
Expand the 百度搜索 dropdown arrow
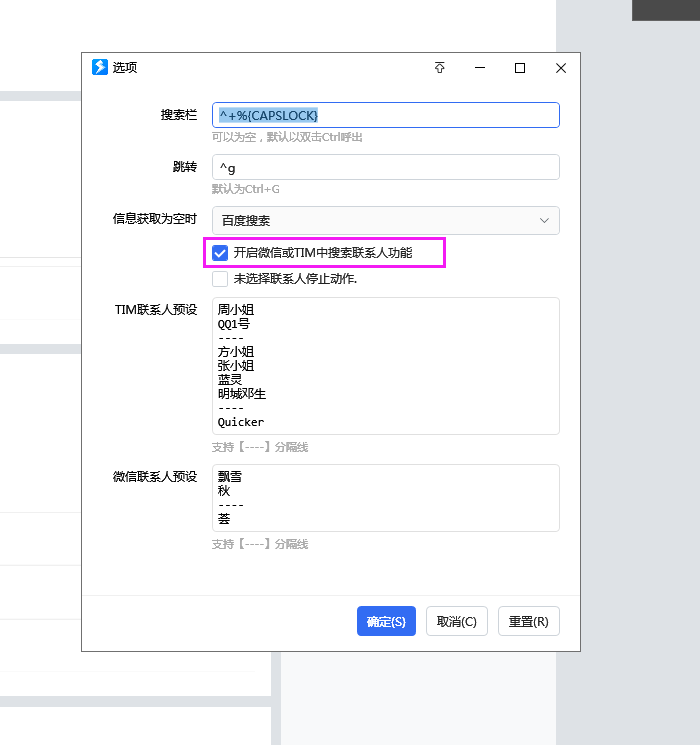coord(544,220)
